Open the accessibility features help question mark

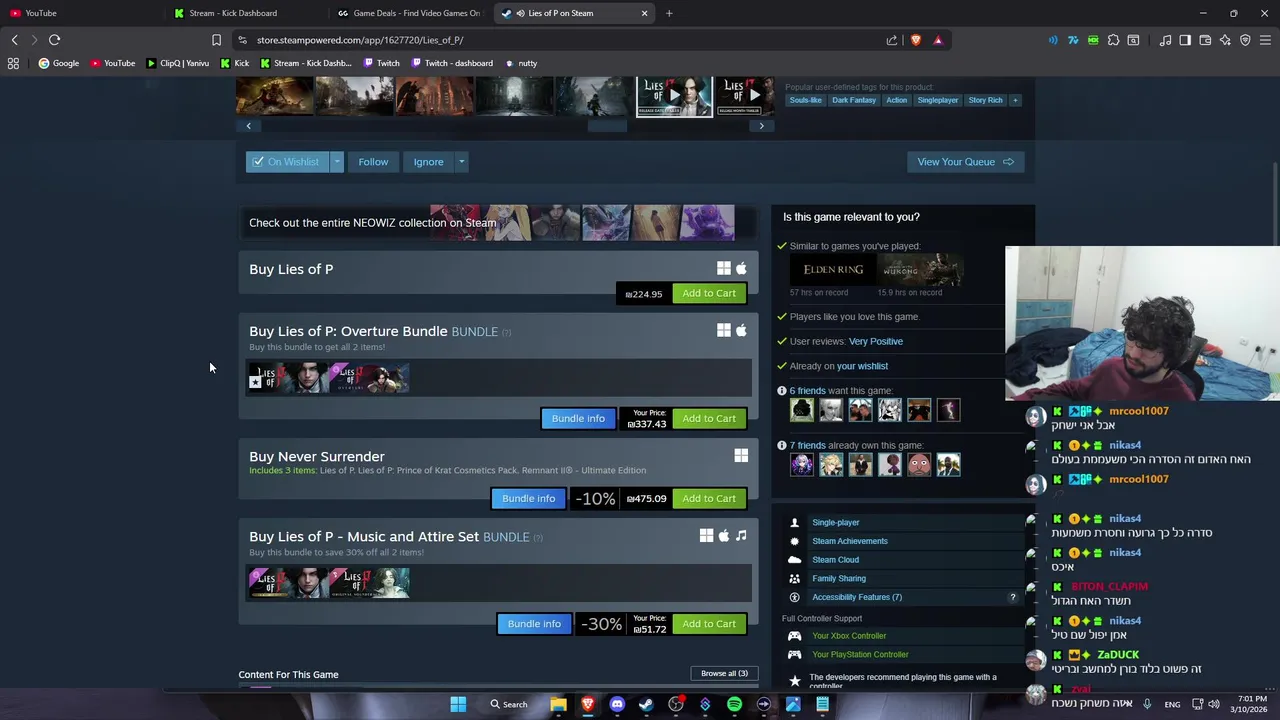(x=1012, y=597)
